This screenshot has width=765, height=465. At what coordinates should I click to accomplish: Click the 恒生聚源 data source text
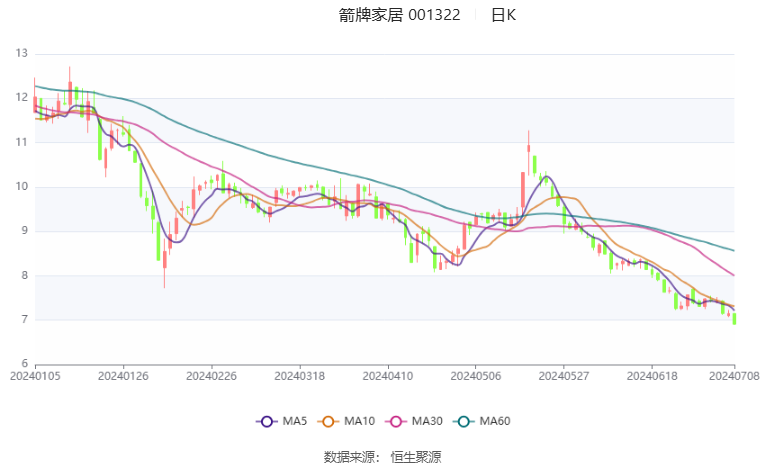click(416, 457)
